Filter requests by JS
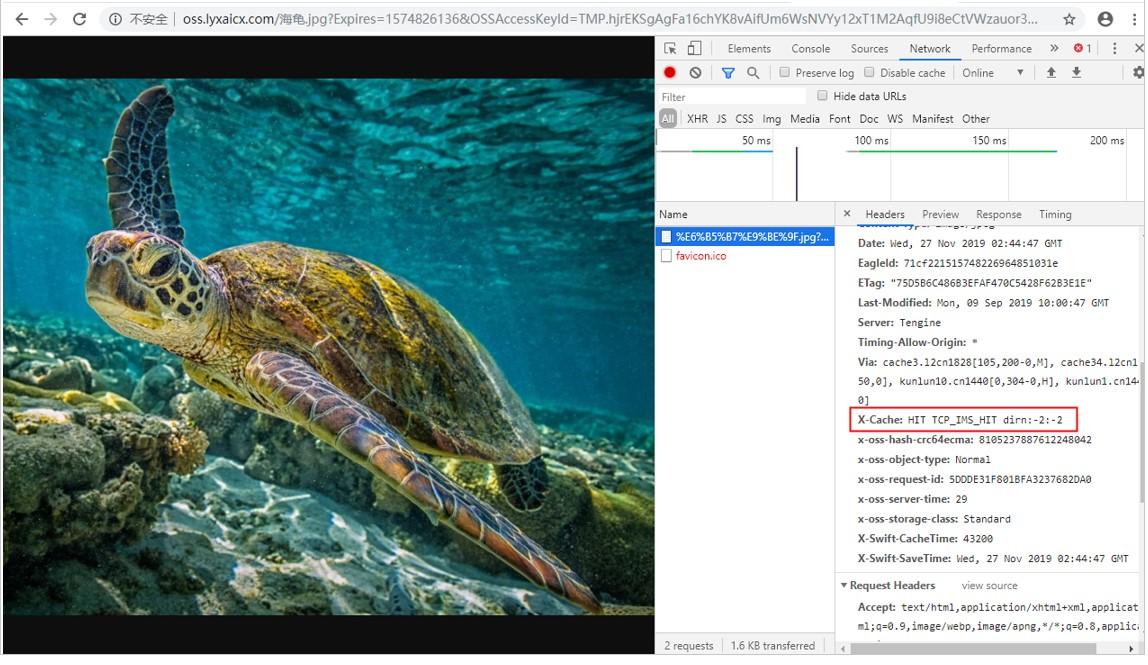1148x665 pixels. point(721,119)
